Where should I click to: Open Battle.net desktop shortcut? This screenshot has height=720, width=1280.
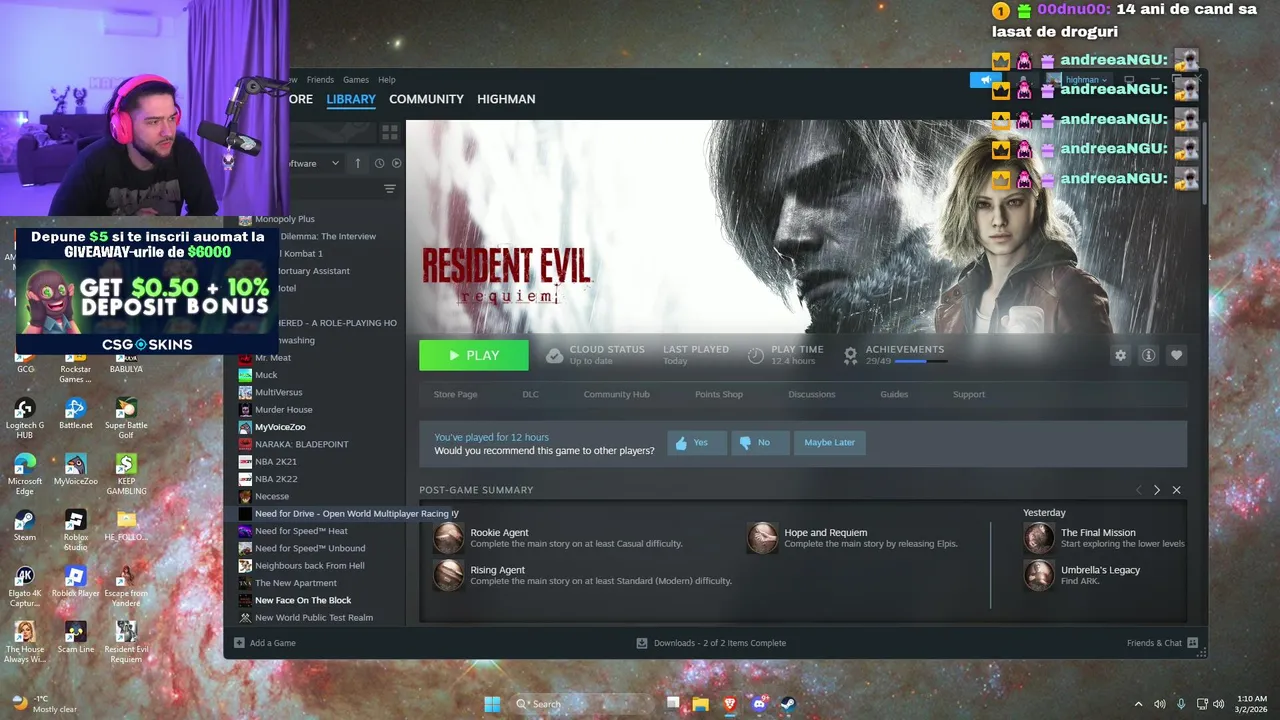[x=75, y=414]
